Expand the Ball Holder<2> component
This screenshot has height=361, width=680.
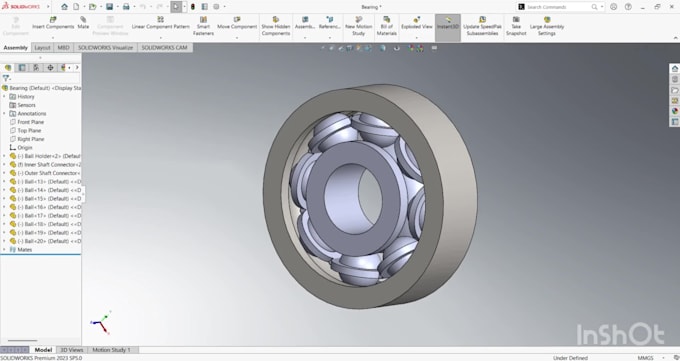tap(4, 156)
